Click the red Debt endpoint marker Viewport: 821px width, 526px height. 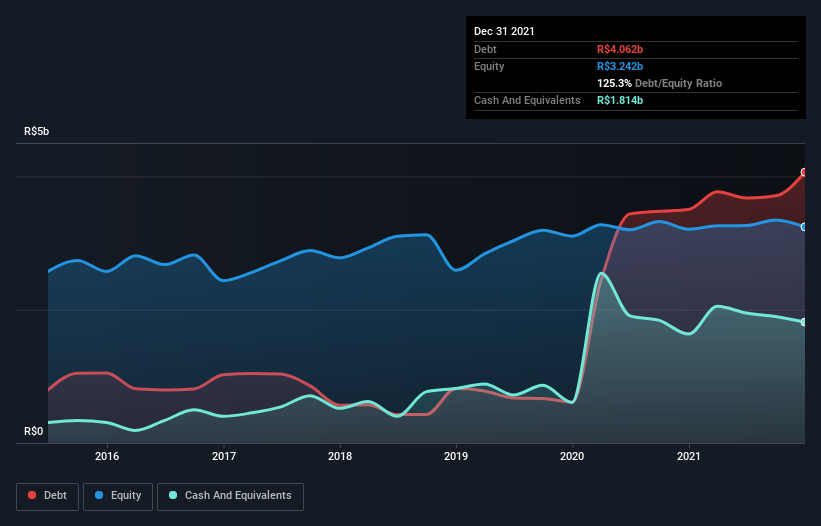[804, 172]
